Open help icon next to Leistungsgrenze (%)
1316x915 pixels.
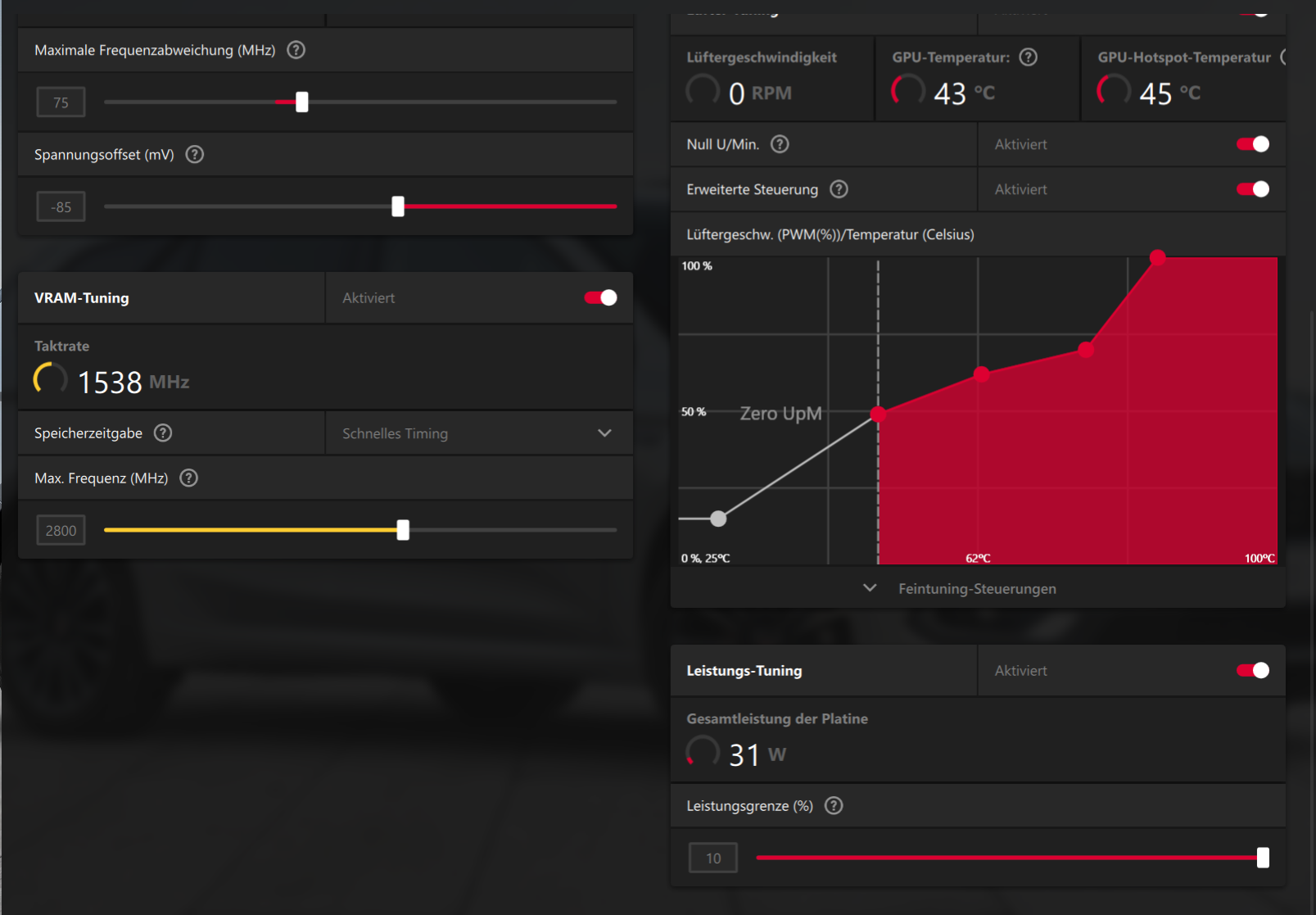pos(834,805)
